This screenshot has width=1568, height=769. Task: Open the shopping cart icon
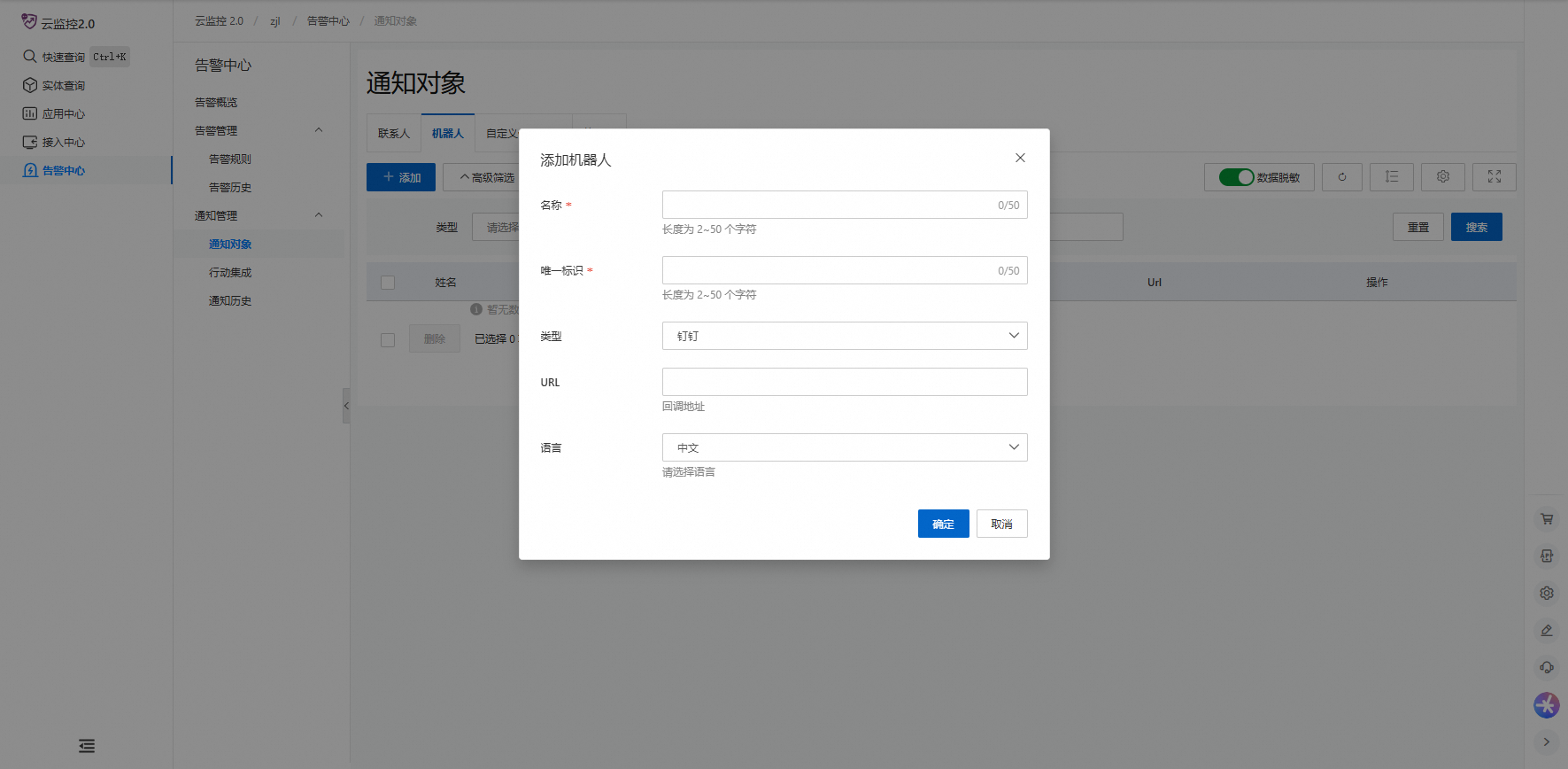(x=1547, y=519)
